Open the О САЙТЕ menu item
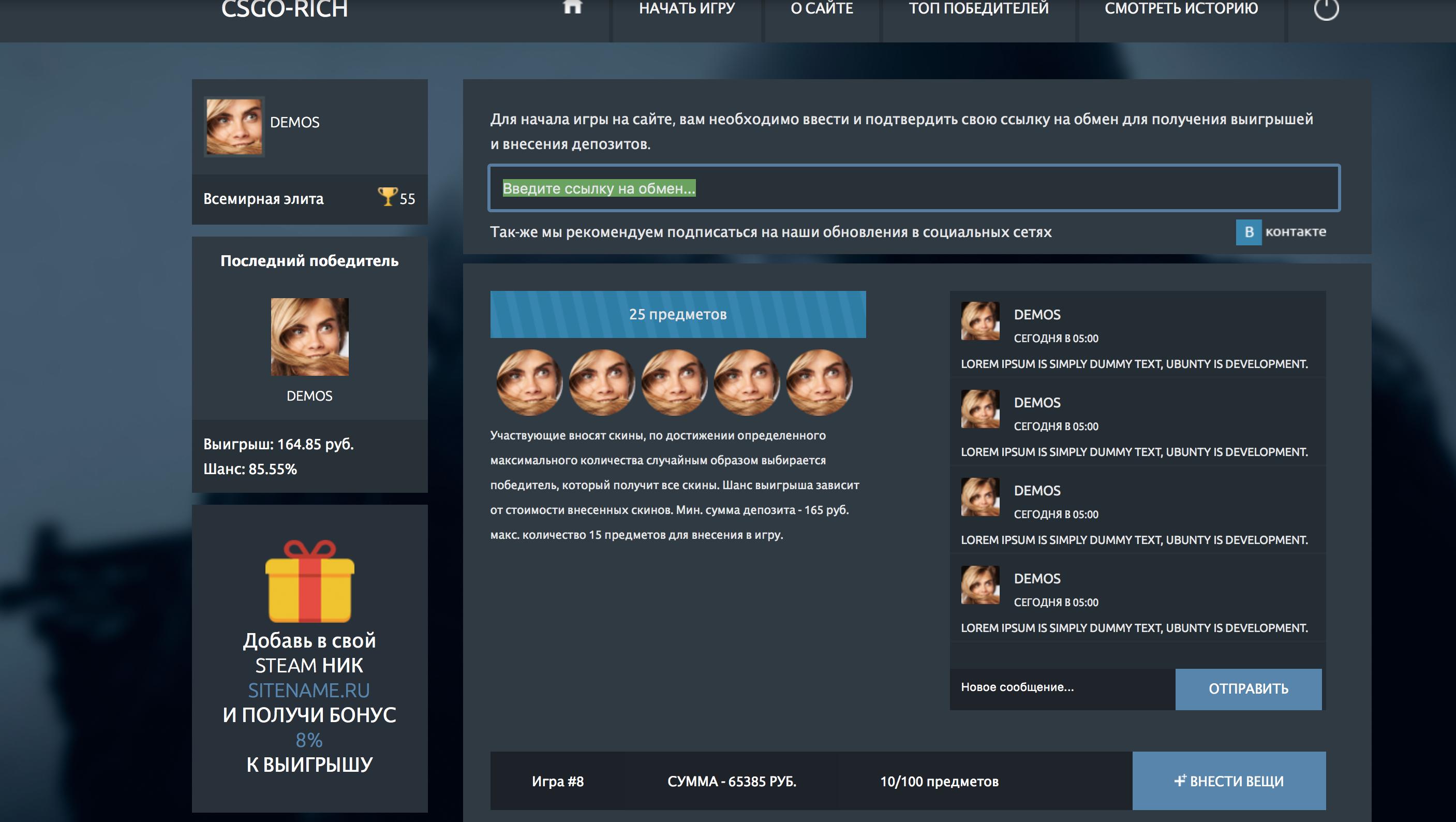The height and width of the screenshot is (822, 1456). [x=822, y=9]
